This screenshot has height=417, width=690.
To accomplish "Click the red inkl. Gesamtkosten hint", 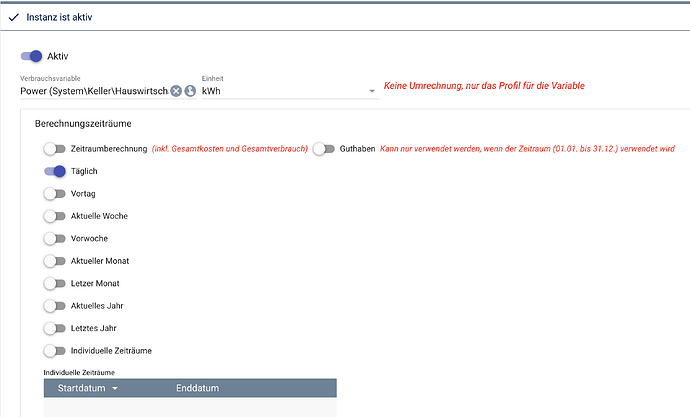I will coord(230,149).
